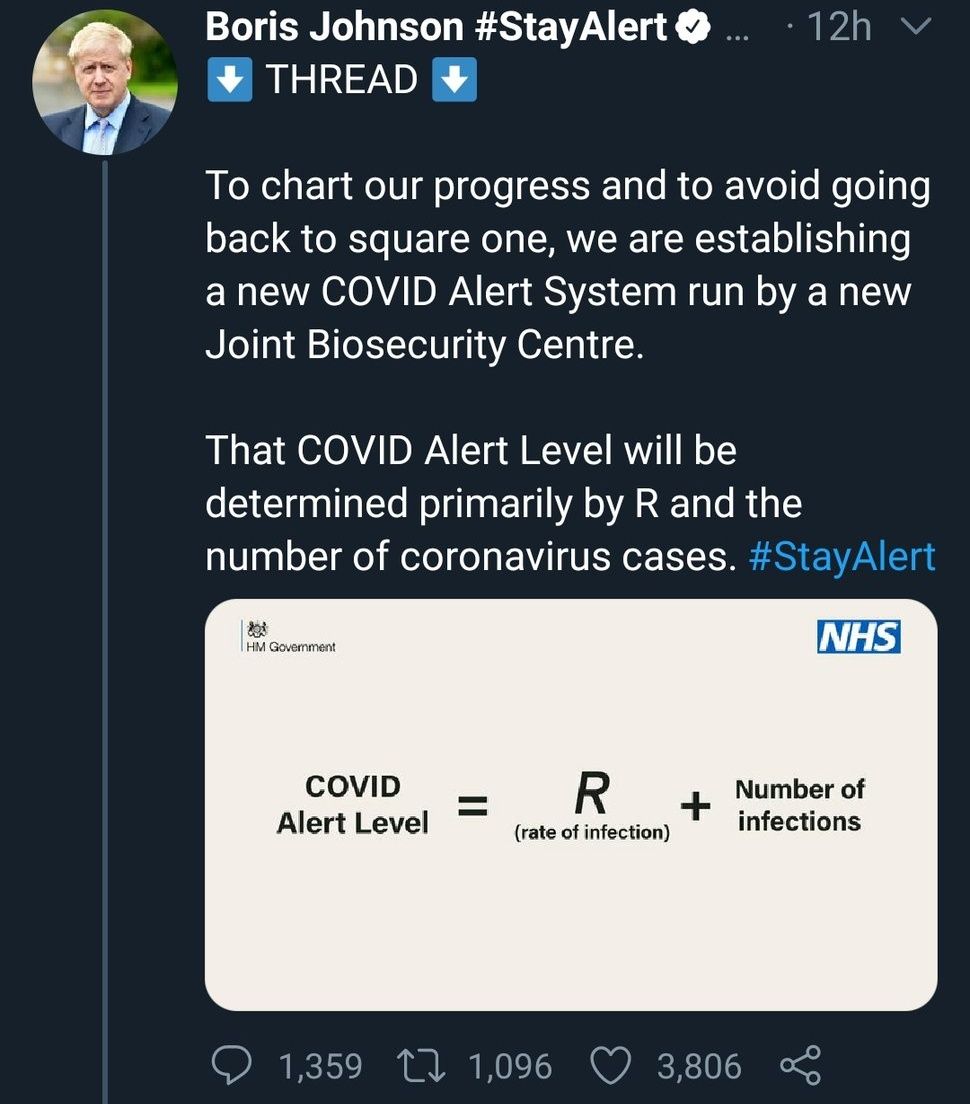This screenshot has width=970, height=1104.
Task: Click the tweet text about Joint Biosecurity Centre
Action: [567, 265]
